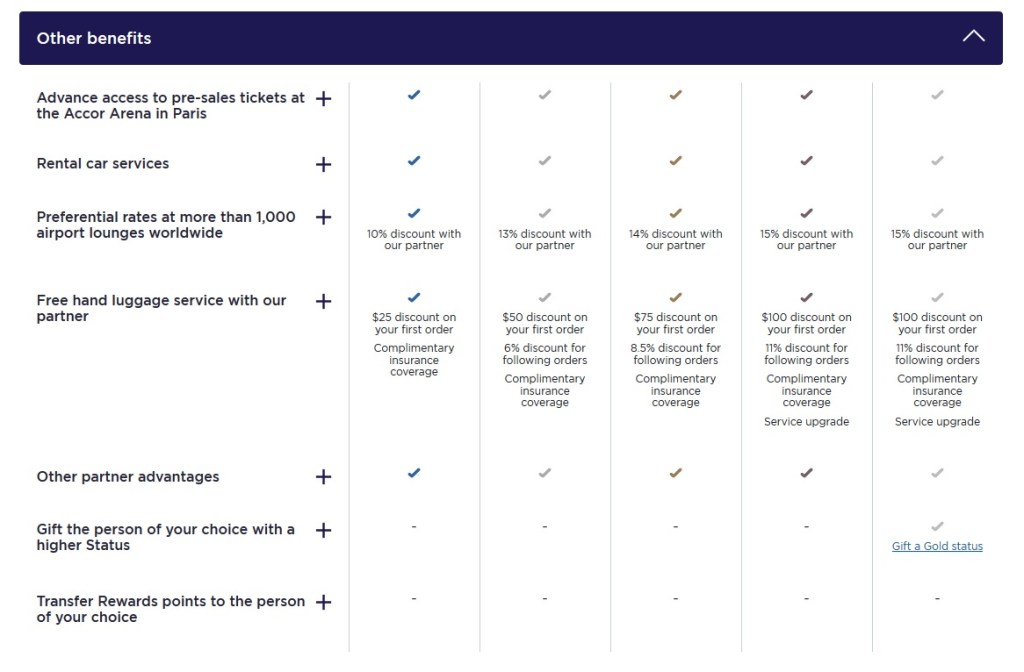1024x672 pixels.
Task: Expand Preferential rates at airport lounges row
Action: (x=323, y=218)
